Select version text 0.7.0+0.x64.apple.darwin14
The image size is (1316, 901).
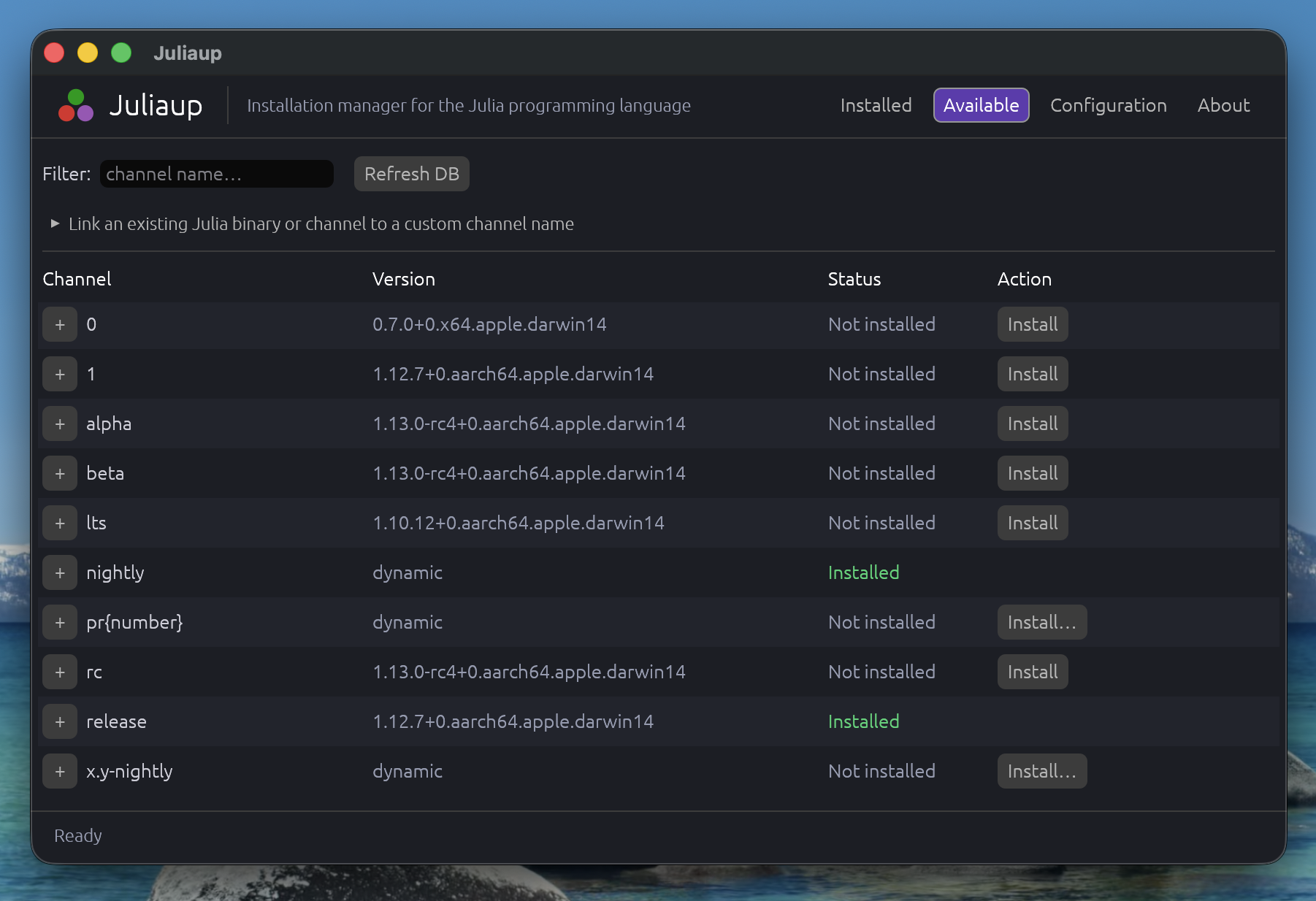tap(489, 324)
